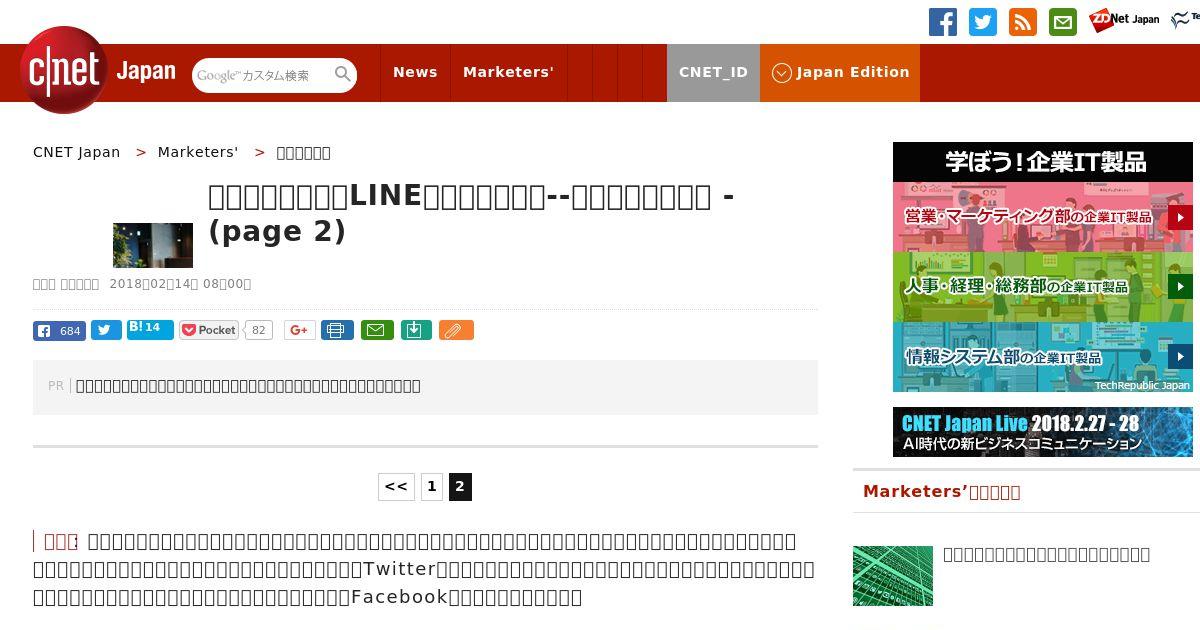This screenshot has width=1200, height=630.
Task: Expand the Japan Edition dropdown
Action: coord(840,72)
